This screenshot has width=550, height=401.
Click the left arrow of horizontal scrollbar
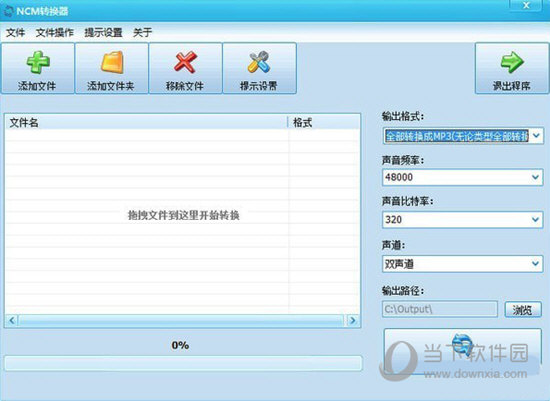12,320
